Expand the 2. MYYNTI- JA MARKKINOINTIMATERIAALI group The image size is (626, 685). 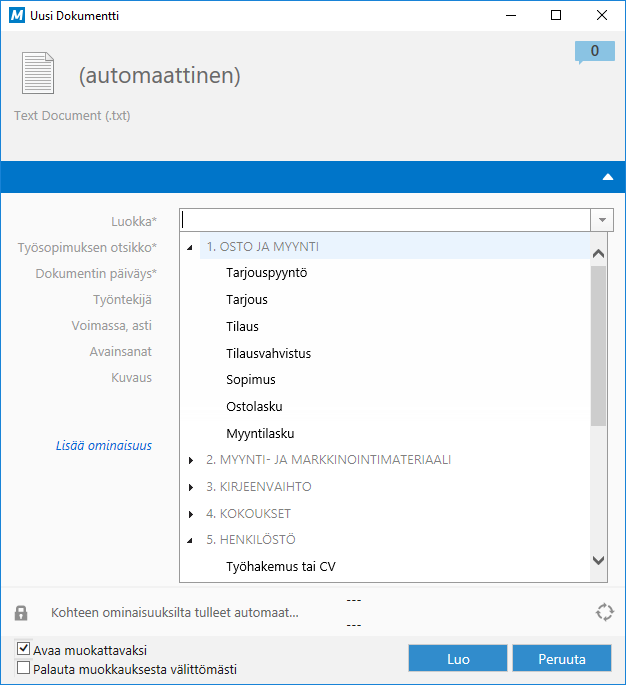191,460
